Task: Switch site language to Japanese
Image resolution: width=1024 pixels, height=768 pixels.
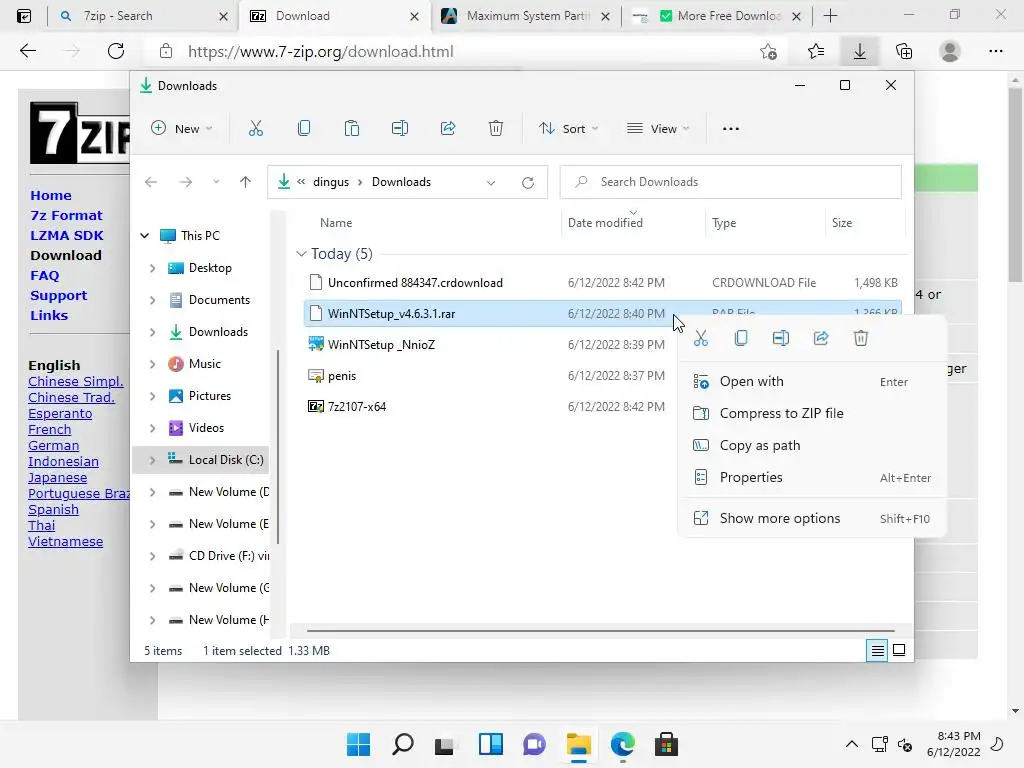Action: 57,477
